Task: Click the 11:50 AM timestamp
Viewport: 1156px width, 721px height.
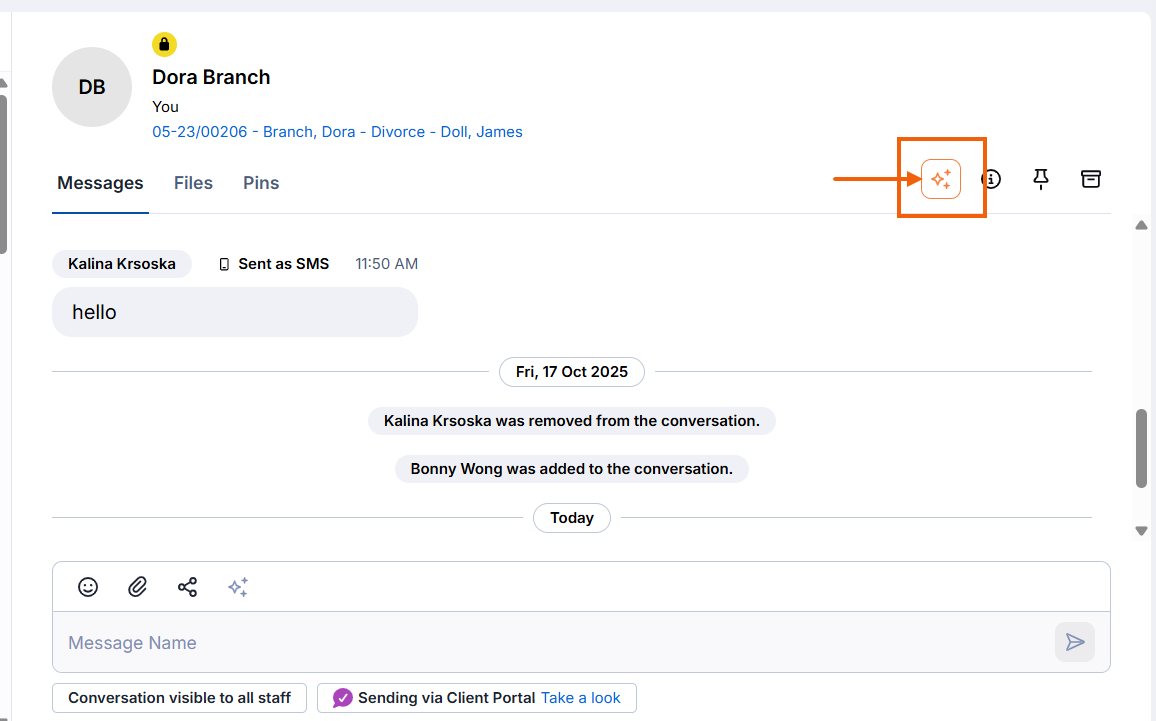Action: click(386, 264)
